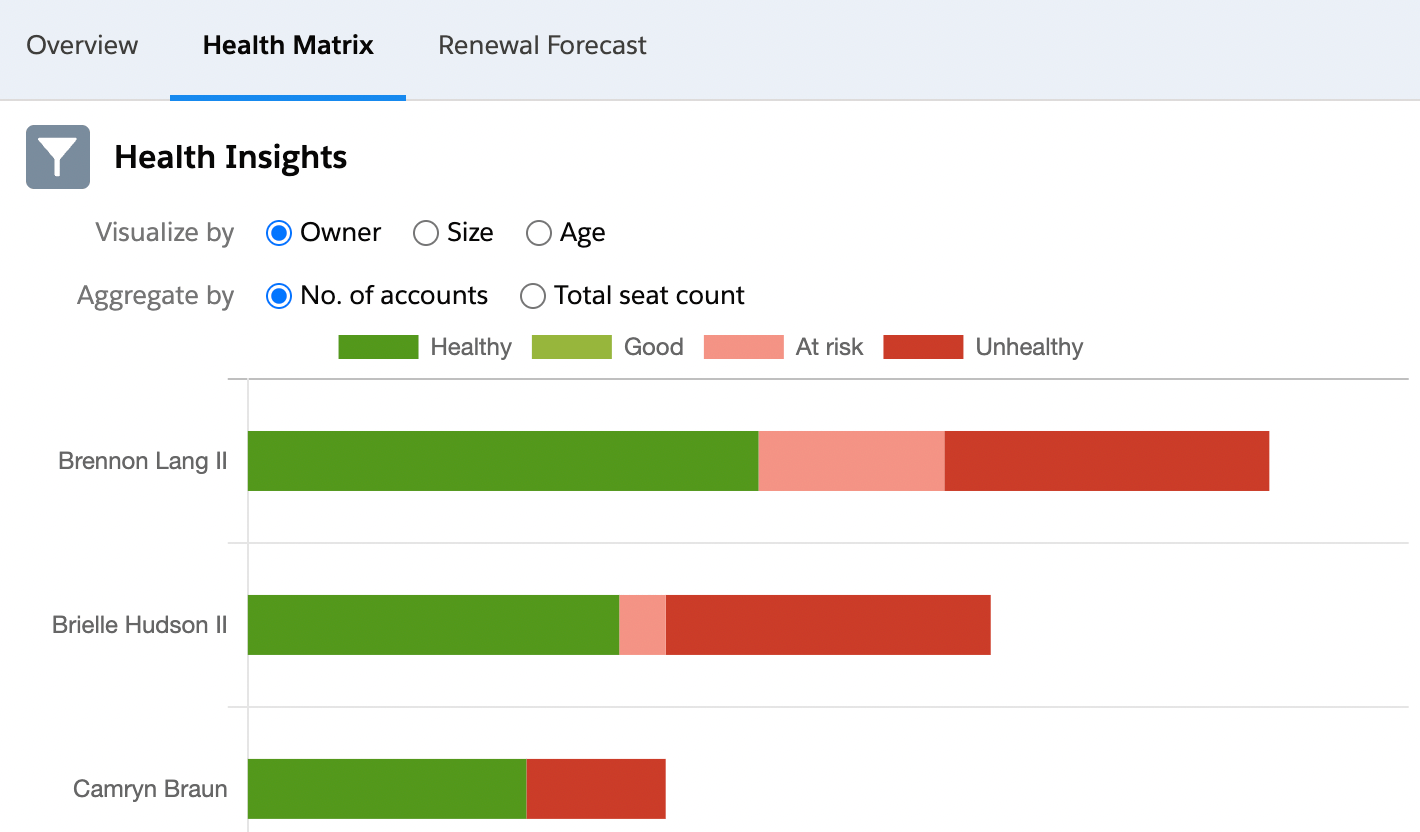Toggle the Good legend swatch
1420x832 pixels.
(571, 347)
